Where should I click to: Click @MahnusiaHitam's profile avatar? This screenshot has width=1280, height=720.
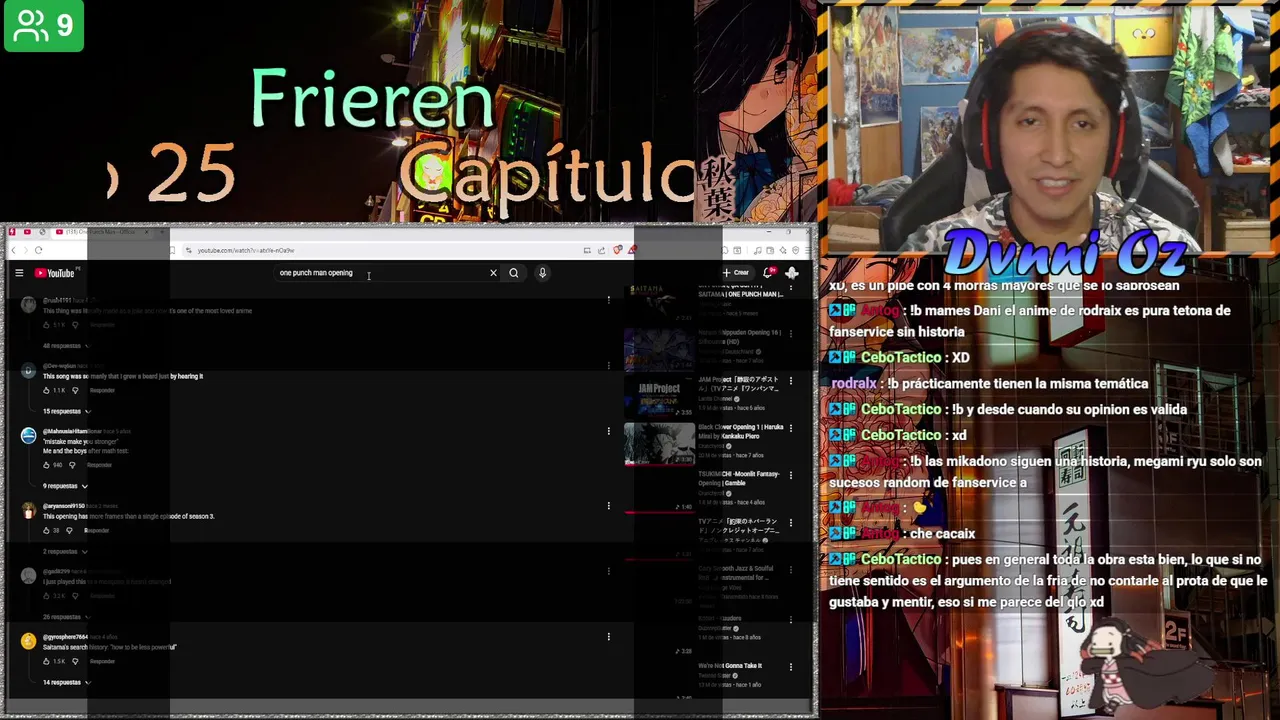[29, 435]
